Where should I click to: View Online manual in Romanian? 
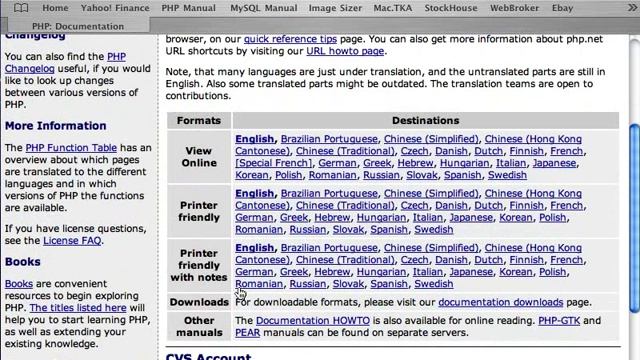tap(332, 175)
